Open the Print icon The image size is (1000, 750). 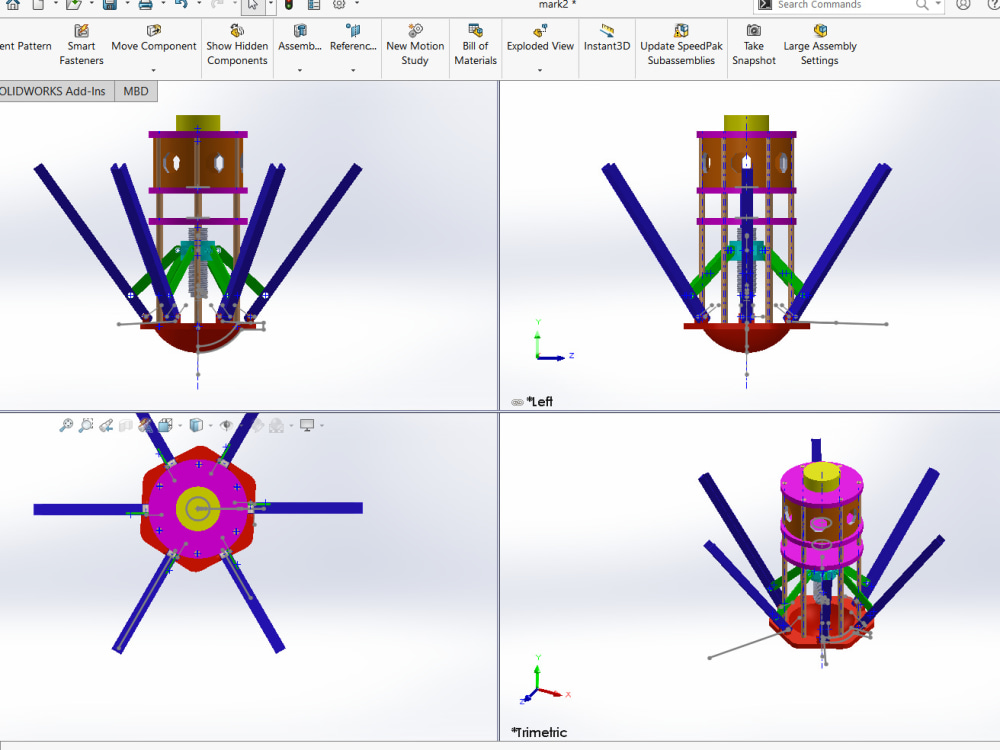tap(145, 5)
